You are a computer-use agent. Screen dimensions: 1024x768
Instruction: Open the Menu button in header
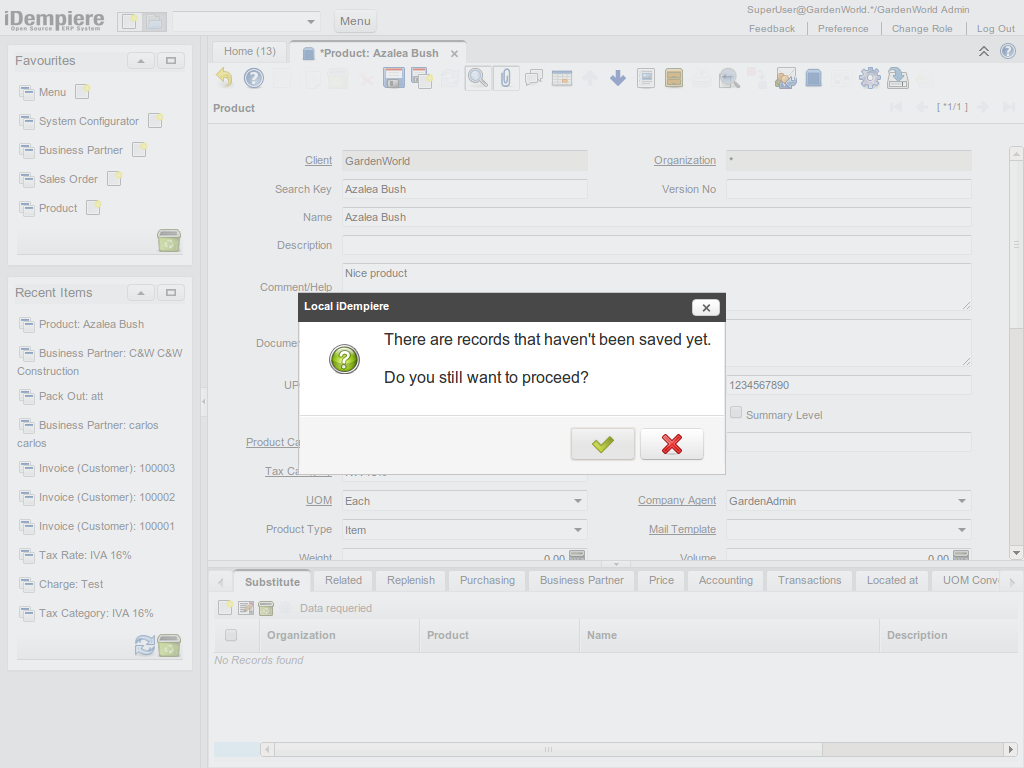point(354,21)
